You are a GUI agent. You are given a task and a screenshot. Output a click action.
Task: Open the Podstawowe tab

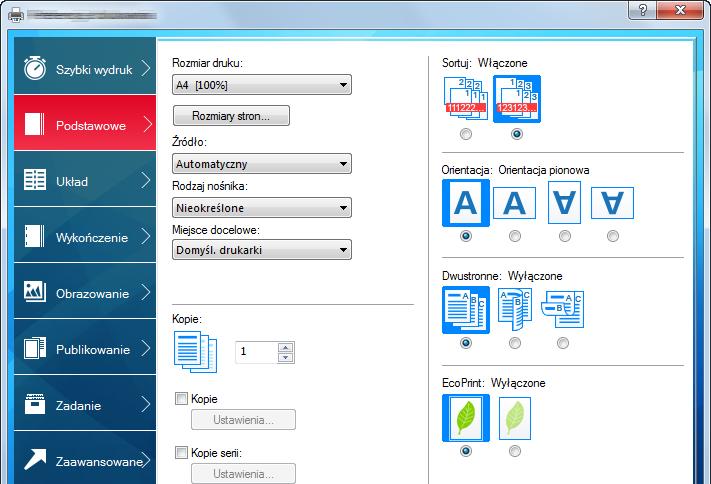point(85,122)
